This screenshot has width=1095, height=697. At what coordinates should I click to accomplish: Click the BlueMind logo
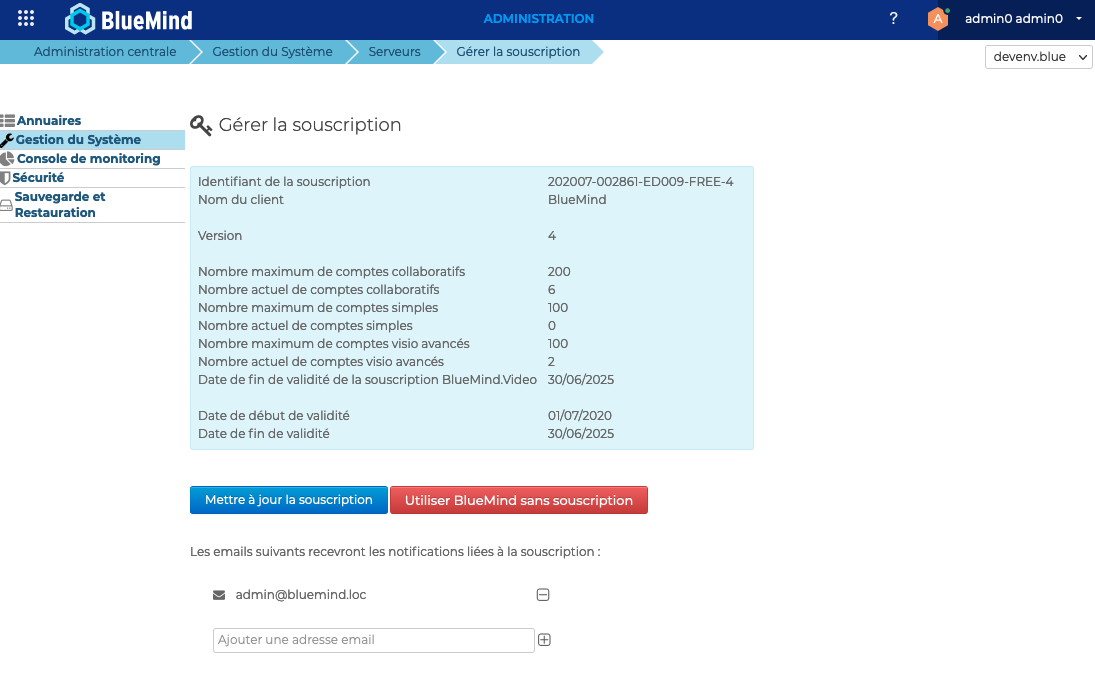(128, 19)
